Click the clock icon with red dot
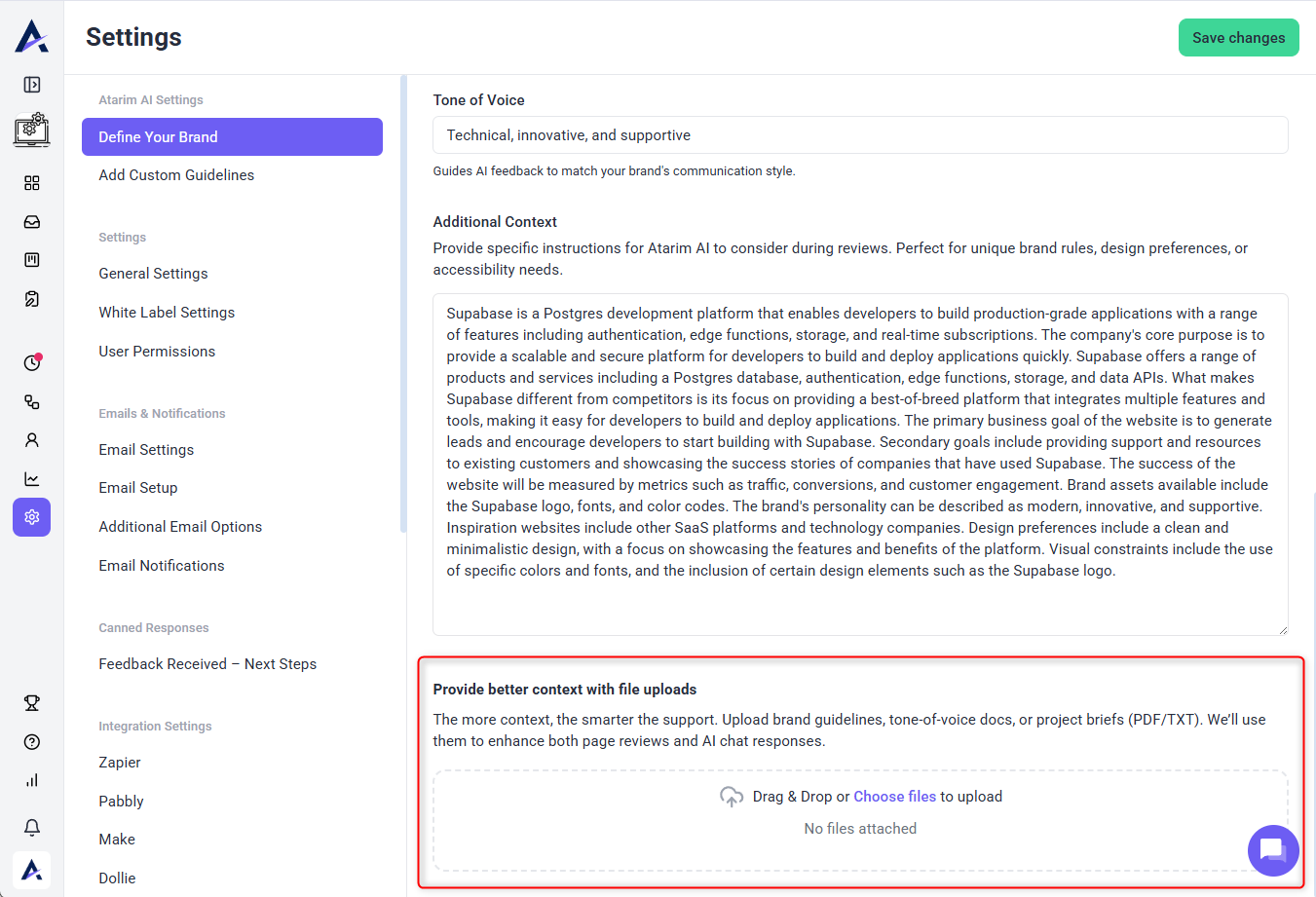 pyautogui.click(x=32, y=362)
